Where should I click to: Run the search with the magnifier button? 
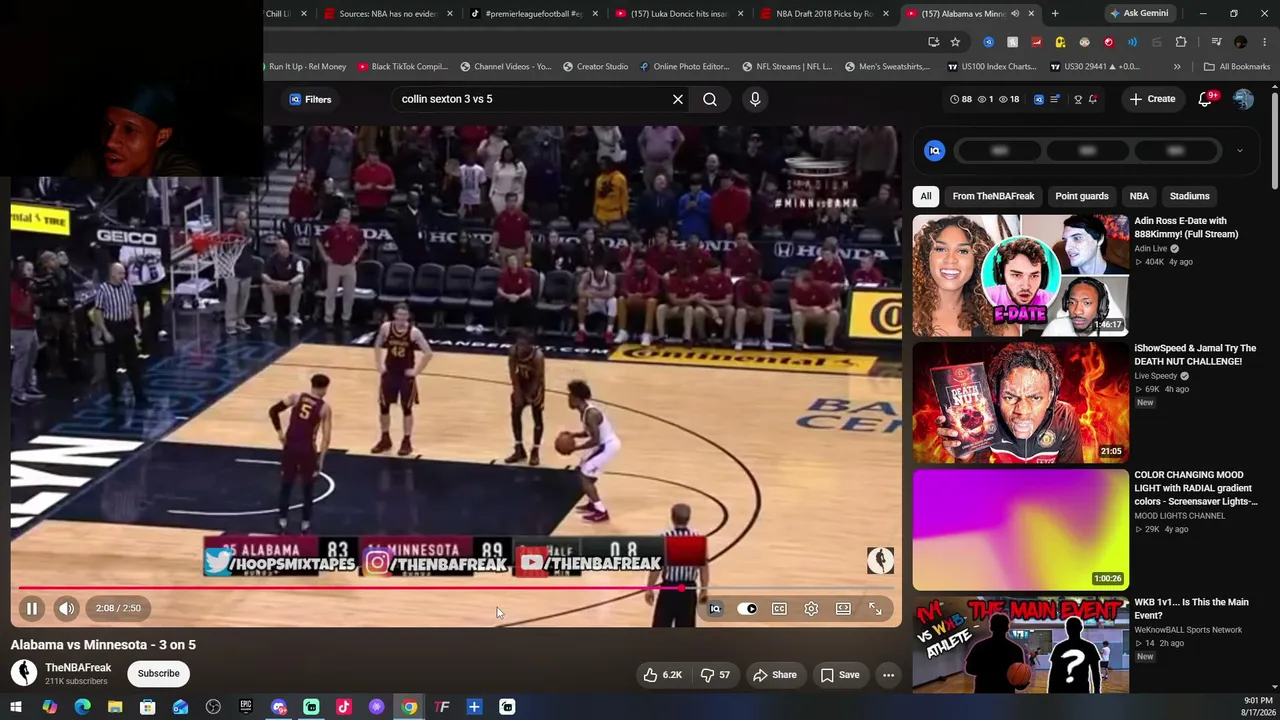coord(710,99)
